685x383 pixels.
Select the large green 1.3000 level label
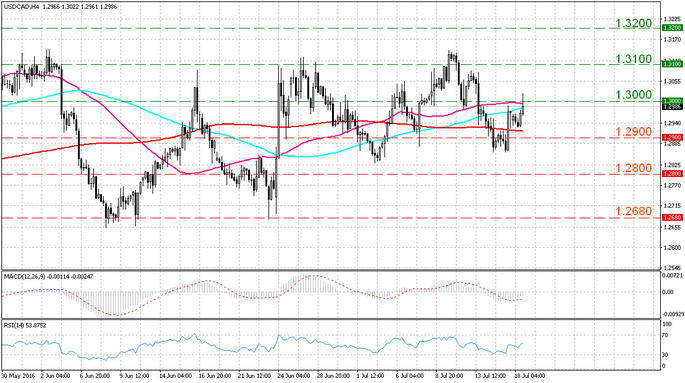(x=633, y=95)
